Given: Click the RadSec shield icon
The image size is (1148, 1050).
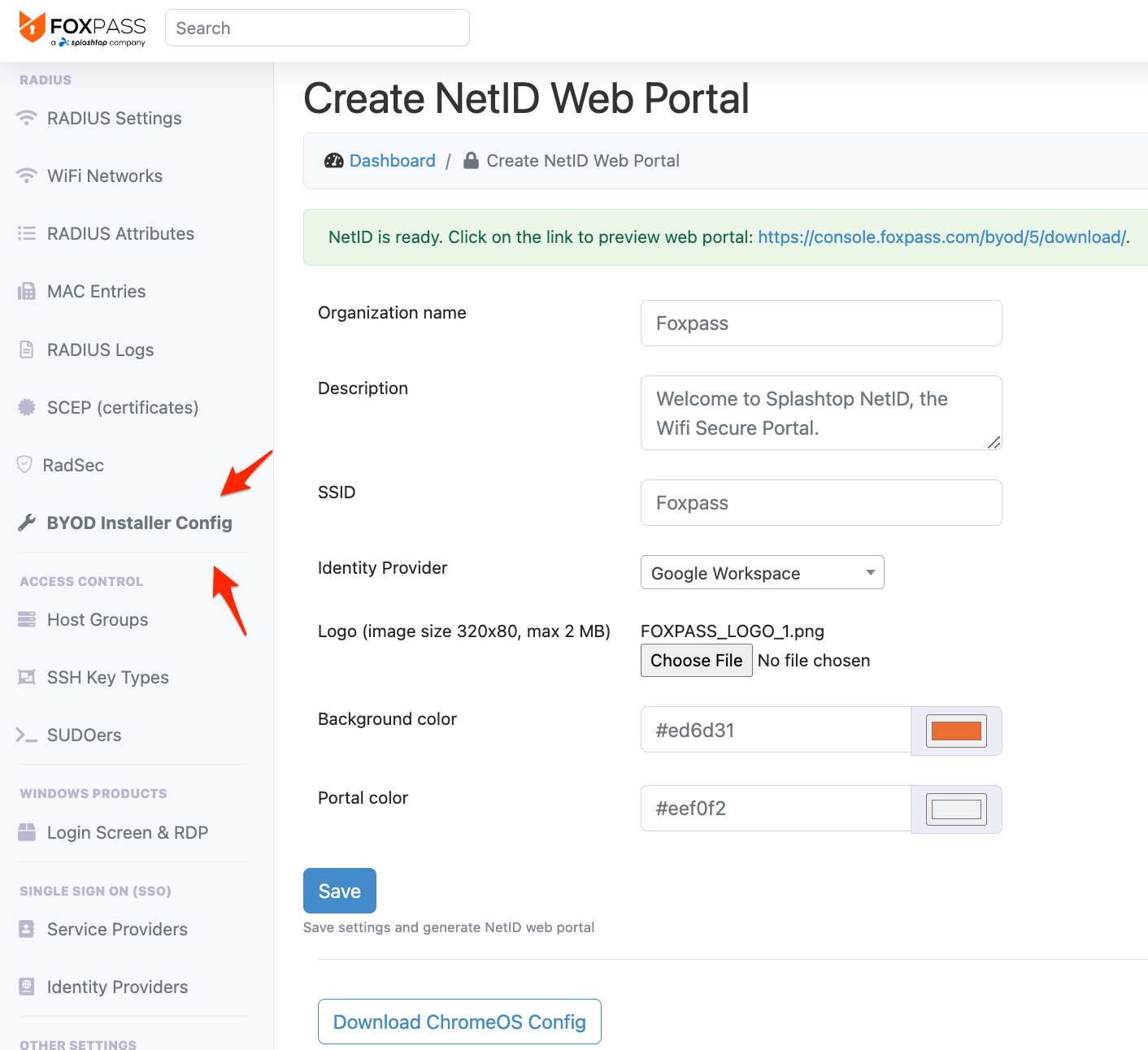Looking at the screenshot, I should (x=24, y=465).
